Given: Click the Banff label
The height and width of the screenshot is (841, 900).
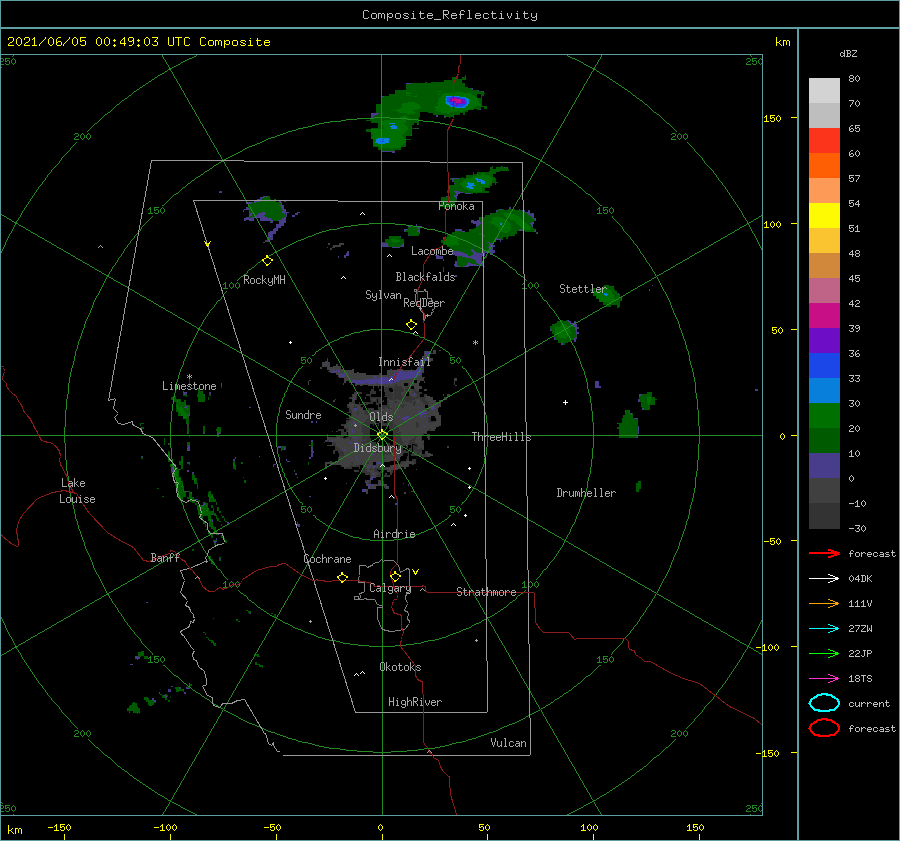Looking at the screenshot, I should 165,557.
